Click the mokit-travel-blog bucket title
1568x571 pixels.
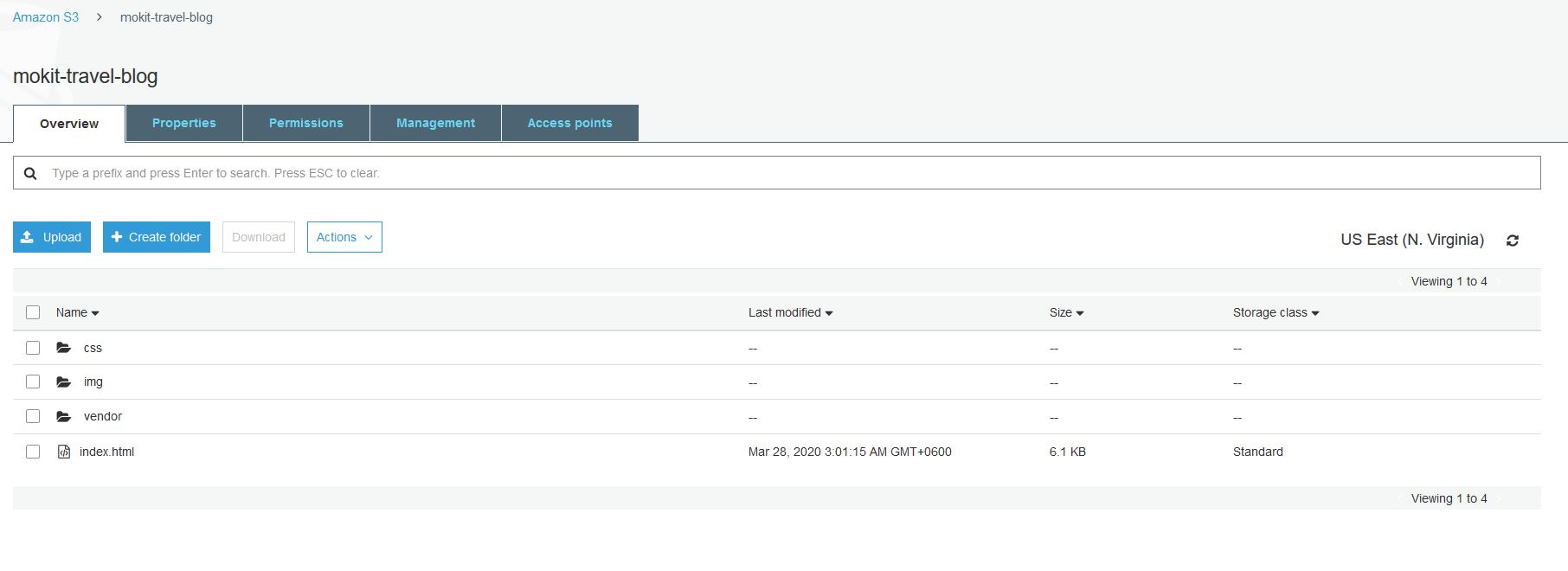pyautogui.click(x=86, y=76)
